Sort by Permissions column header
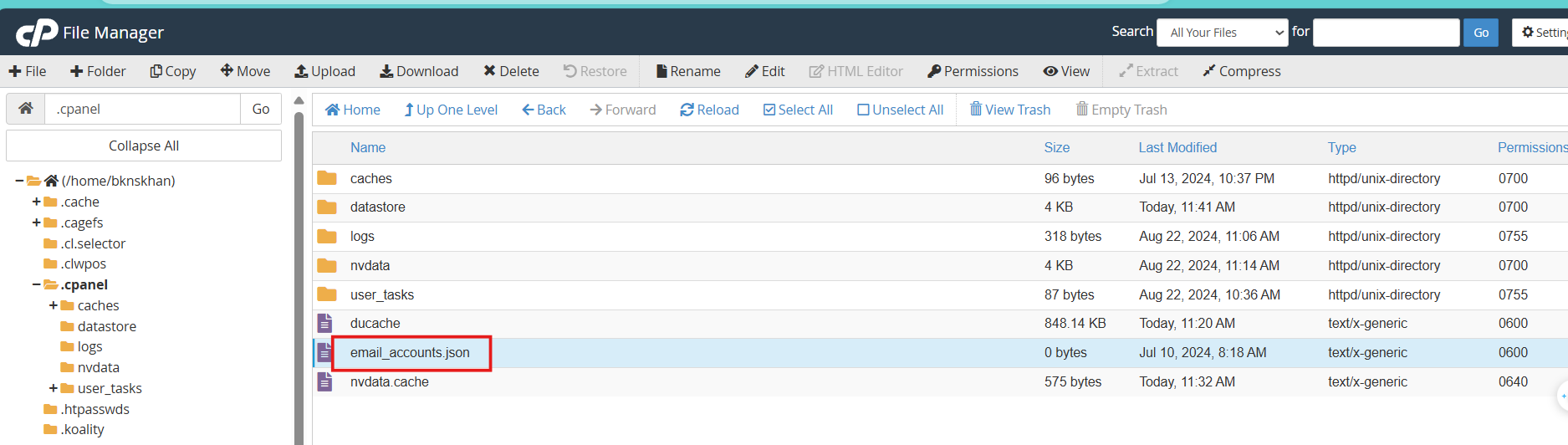 click(1532, 147)
